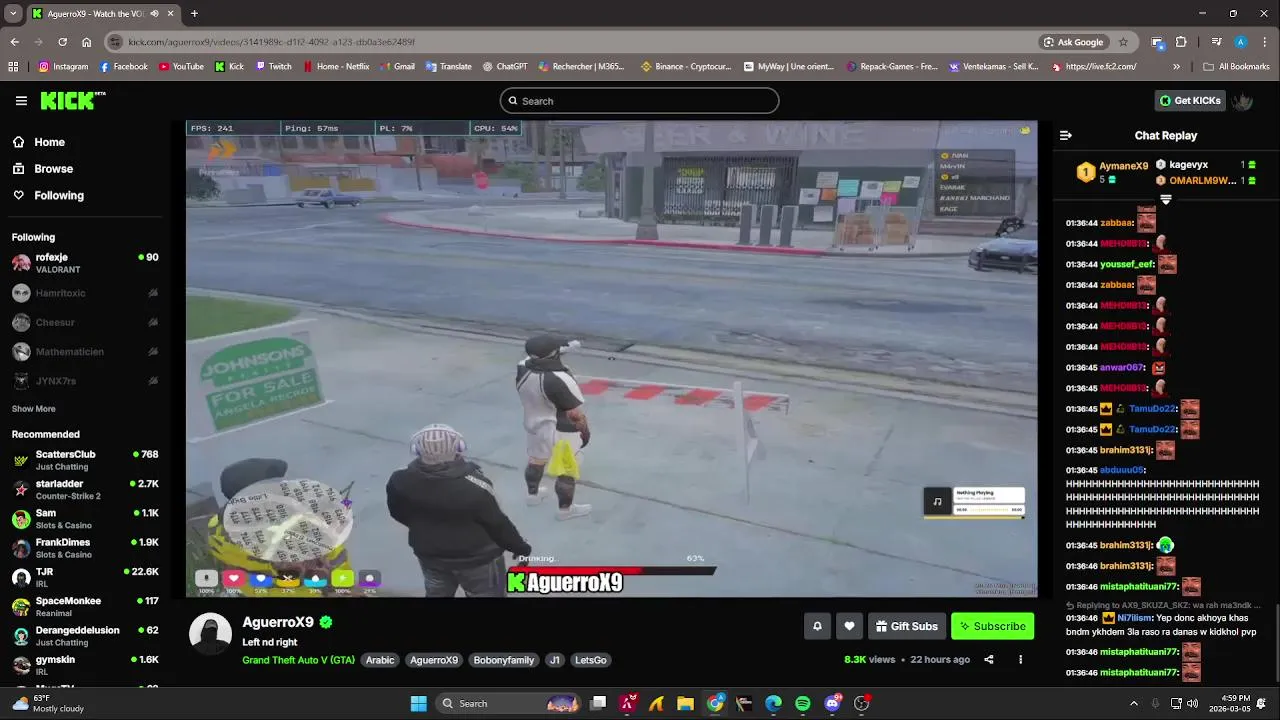Select the LetsGo tag
1280x720 pixels.
[590, 660]
